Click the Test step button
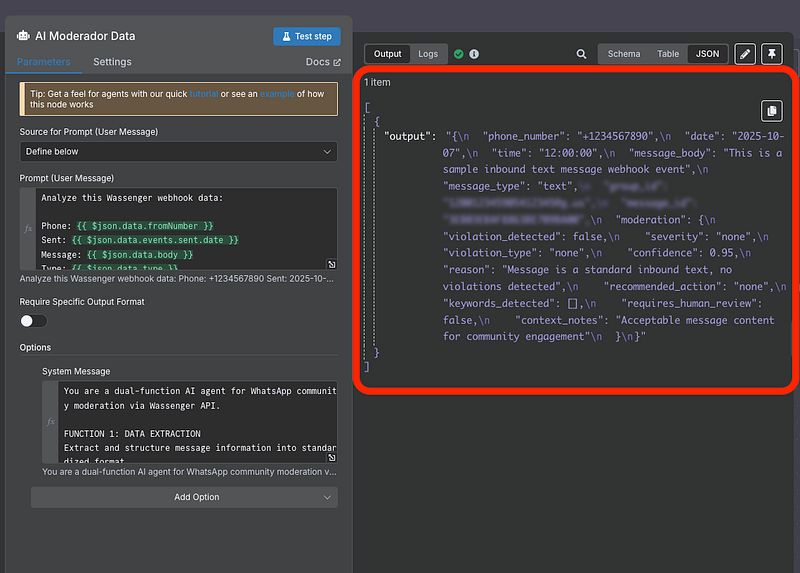The height and width of the screenshot is (573, 800). [307, 36]
